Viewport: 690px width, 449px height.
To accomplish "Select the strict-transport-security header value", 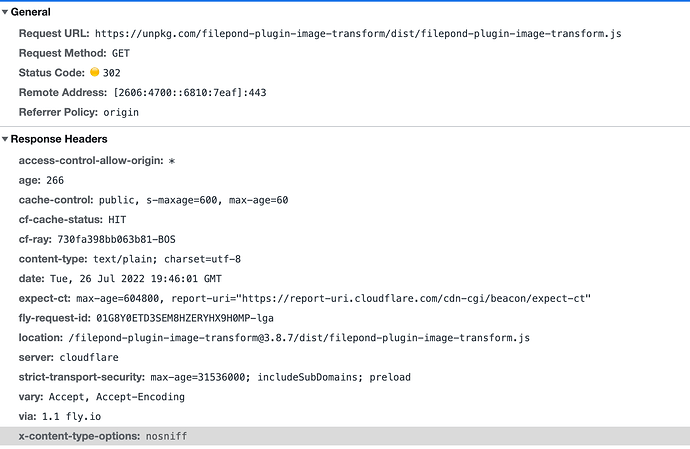I will coord(280,377).
